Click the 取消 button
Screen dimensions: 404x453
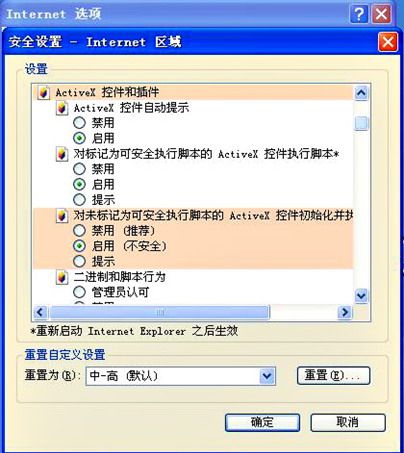pos(348,422)
